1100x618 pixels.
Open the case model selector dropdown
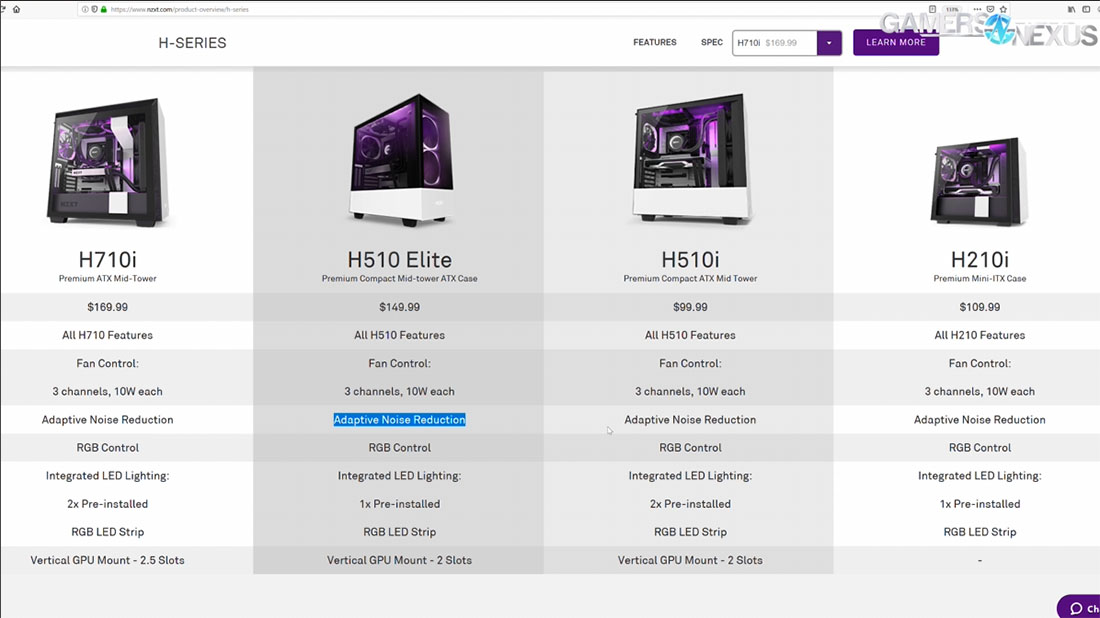tap(828, 43)
